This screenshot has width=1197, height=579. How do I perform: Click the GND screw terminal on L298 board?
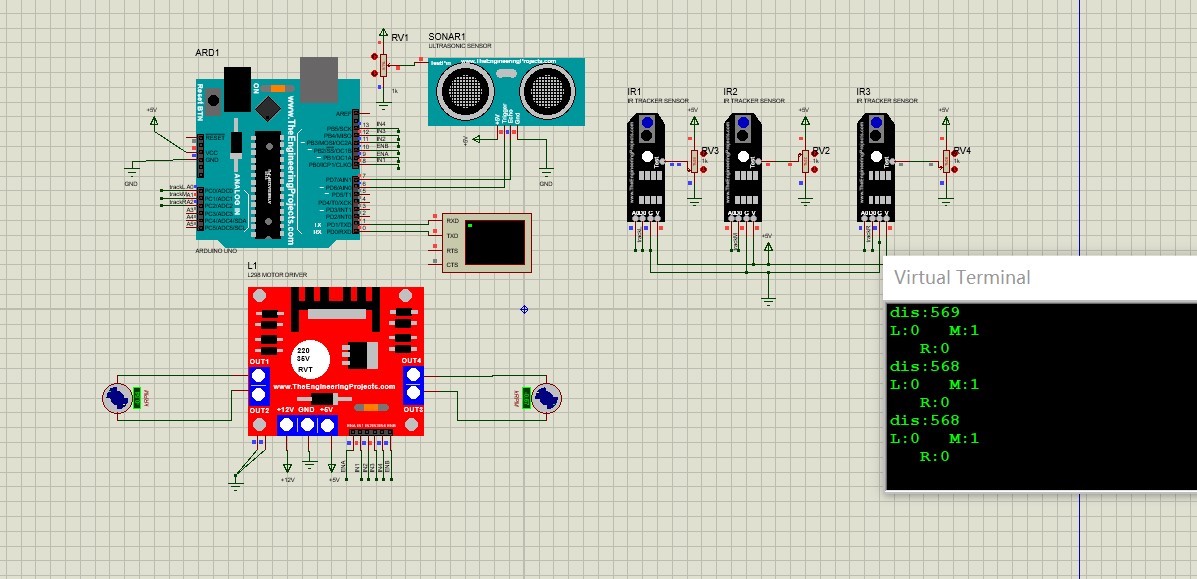(307, 425)
